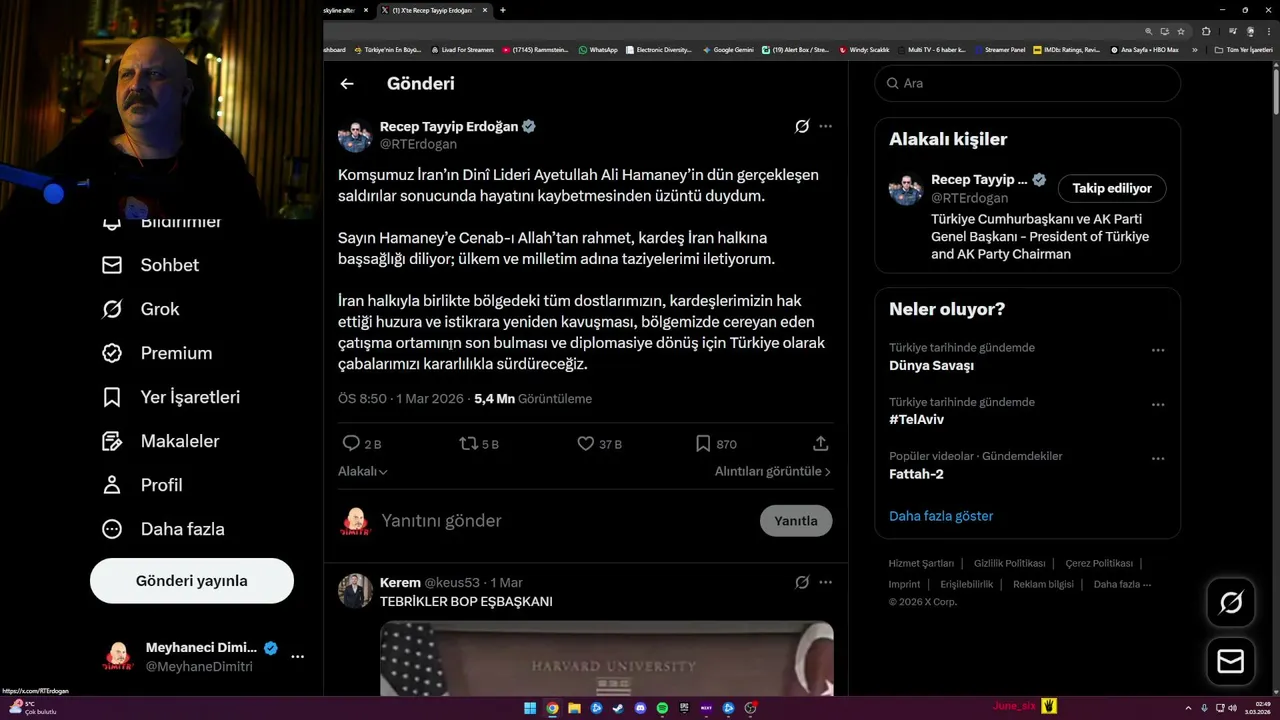Open the floating messages envelope button
The image size is (1280, 720).
point(1231,662)
